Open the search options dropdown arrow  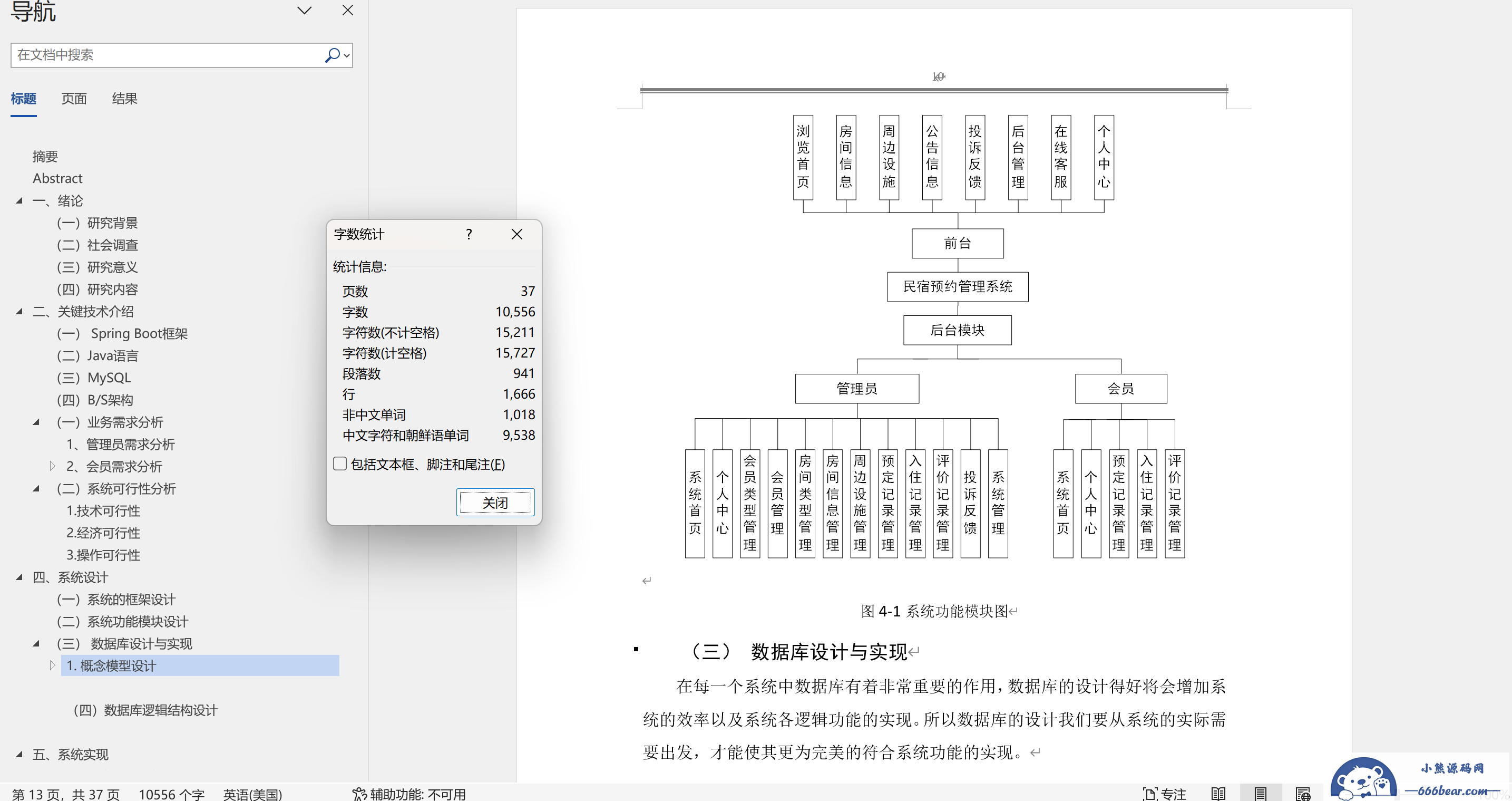coord(347,56)
